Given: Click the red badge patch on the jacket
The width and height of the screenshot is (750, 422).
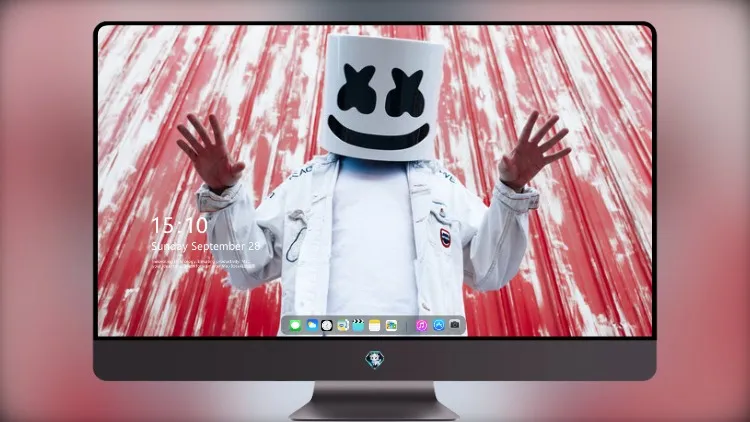Looking at the screenshot, I should pos(445,238).
